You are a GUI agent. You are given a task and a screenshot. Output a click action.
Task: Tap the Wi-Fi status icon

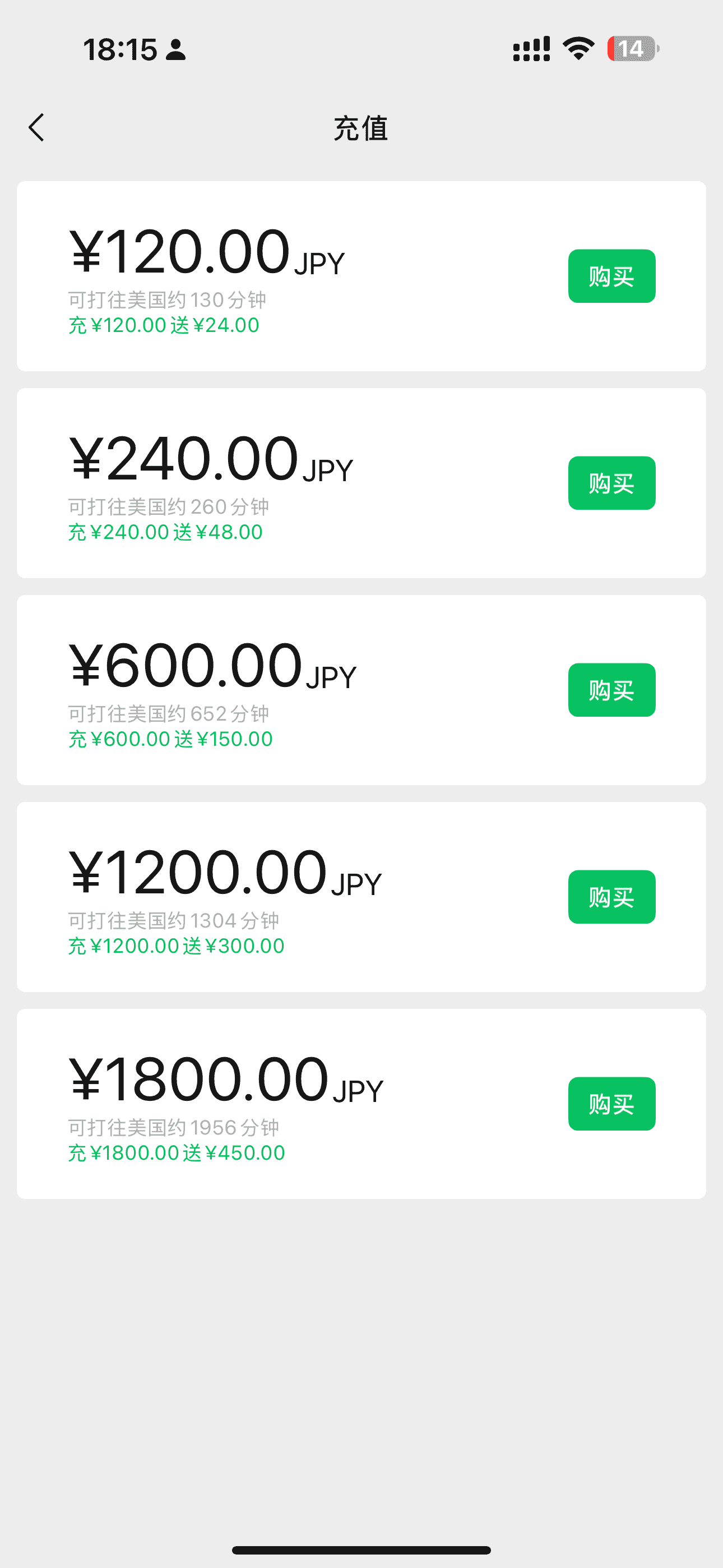pos(578,49)
